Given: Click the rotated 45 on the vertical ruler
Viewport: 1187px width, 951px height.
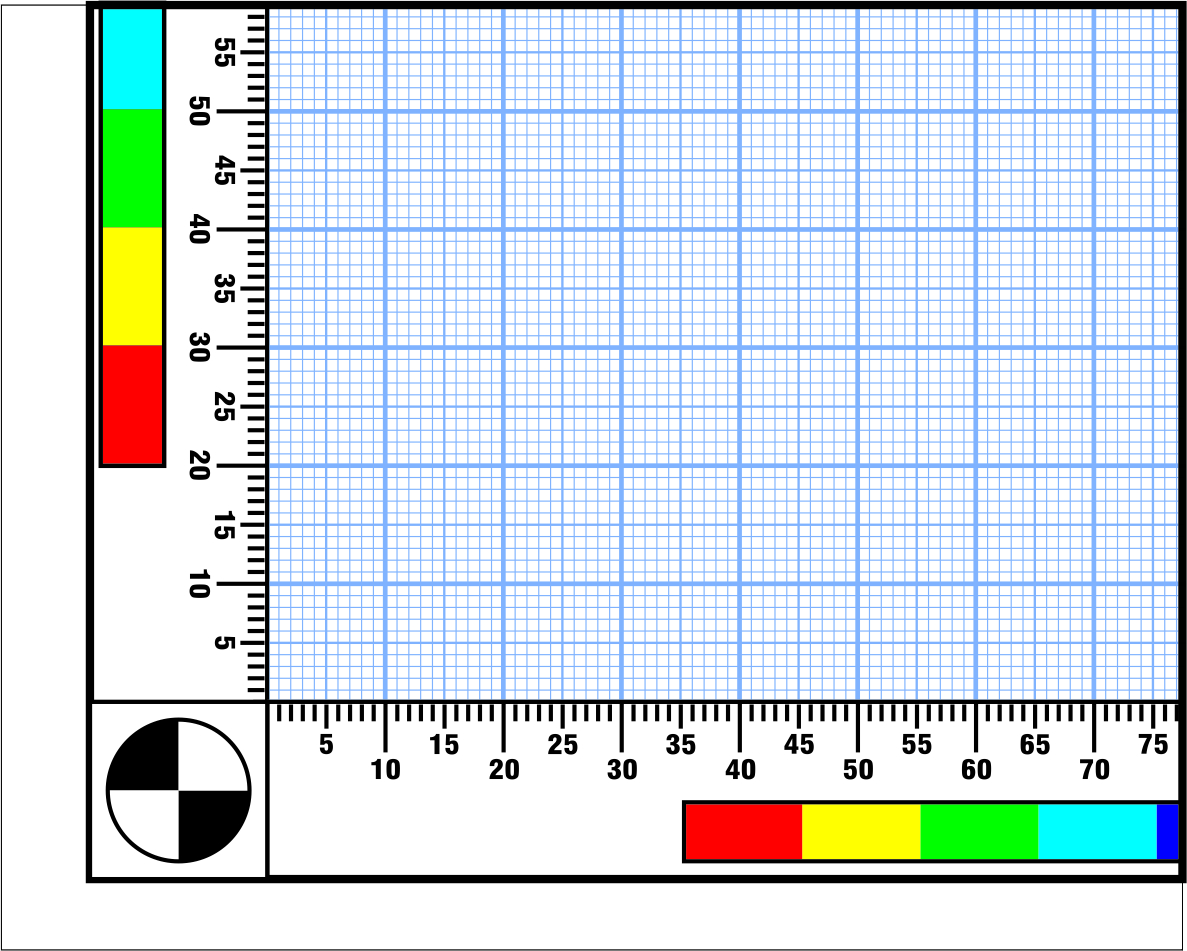Looking at the screenshot, I should point(223,170).
